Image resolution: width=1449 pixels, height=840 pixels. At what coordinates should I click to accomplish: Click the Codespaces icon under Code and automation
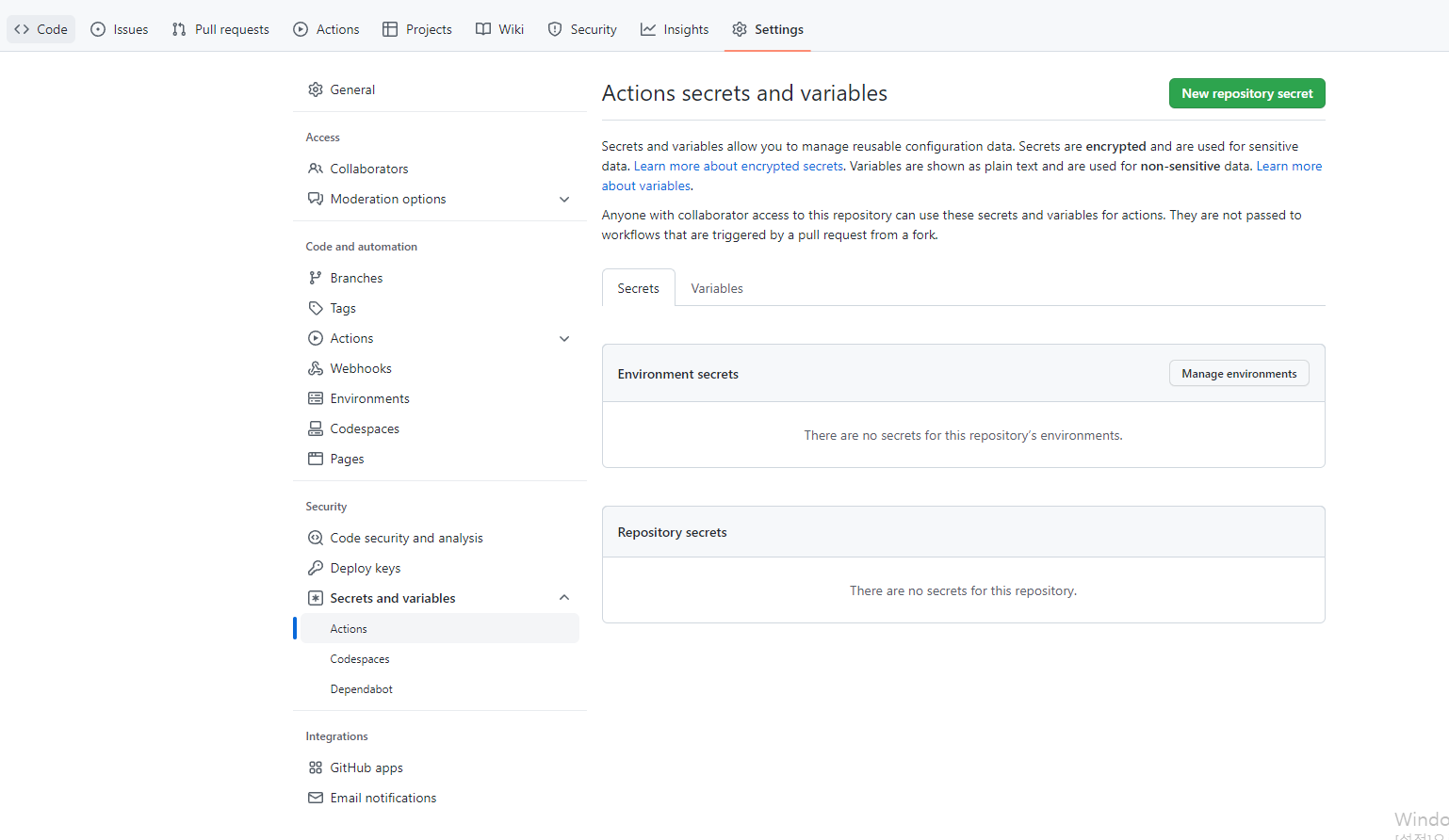[x=316, y=428]
